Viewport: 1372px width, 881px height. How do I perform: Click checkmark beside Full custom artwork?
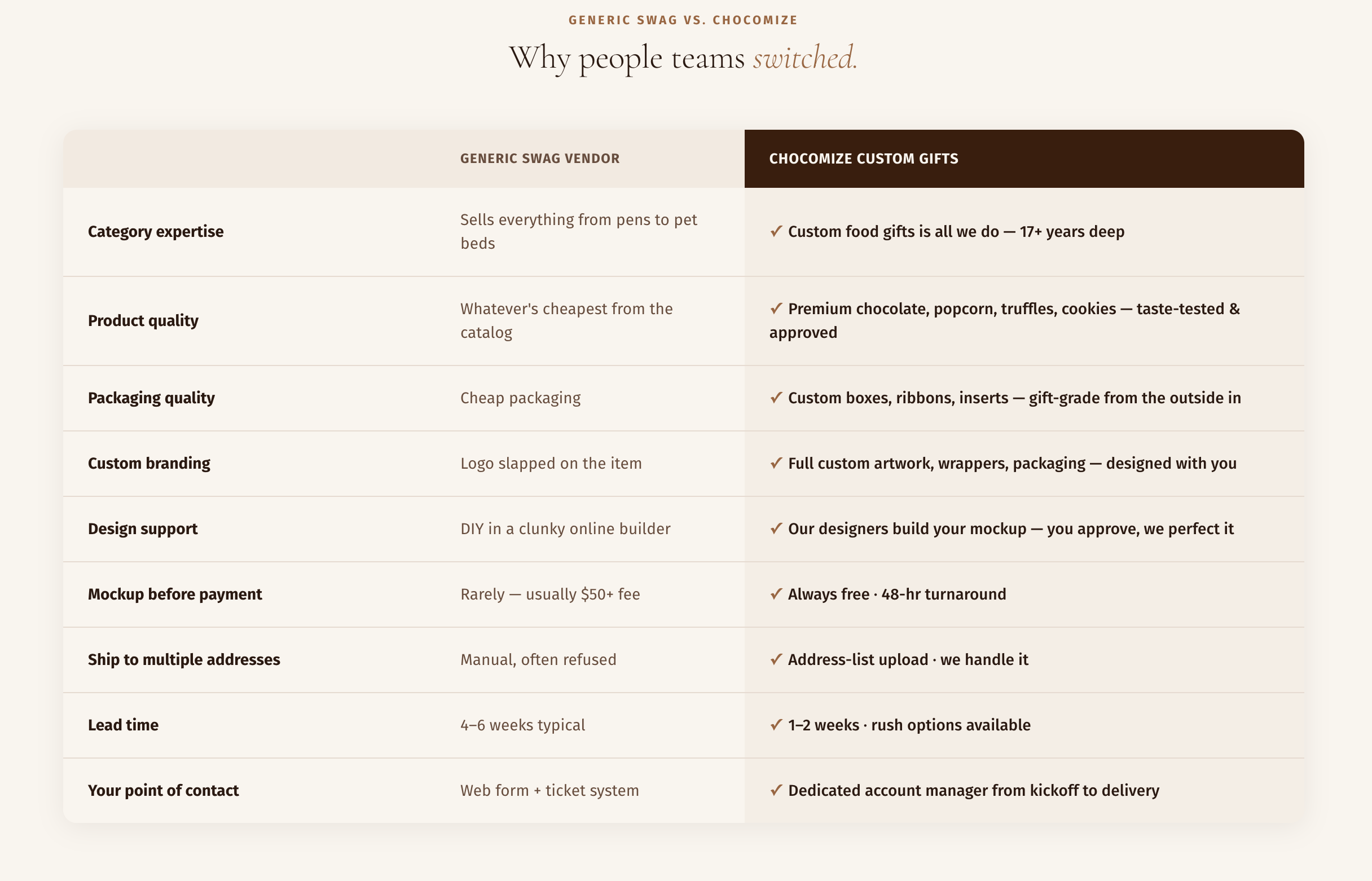(x=776, y=464)
